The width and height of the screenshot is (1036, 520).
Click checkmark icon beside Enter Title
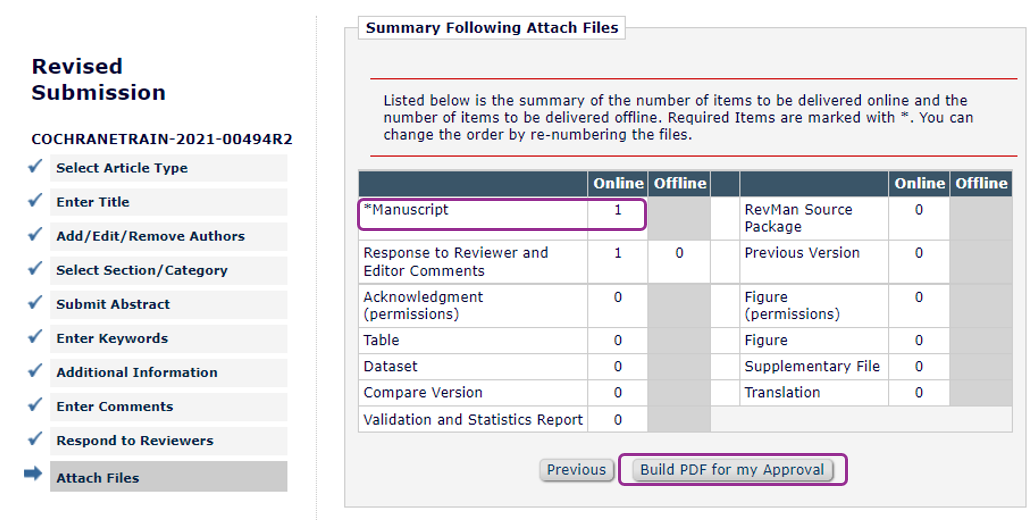(x=34, y=201)
